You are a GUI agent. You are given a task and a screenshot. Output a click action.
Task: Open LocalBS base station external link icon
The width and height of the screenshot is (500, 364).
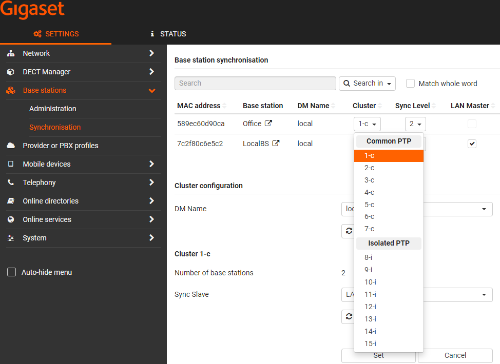(276, 143)
